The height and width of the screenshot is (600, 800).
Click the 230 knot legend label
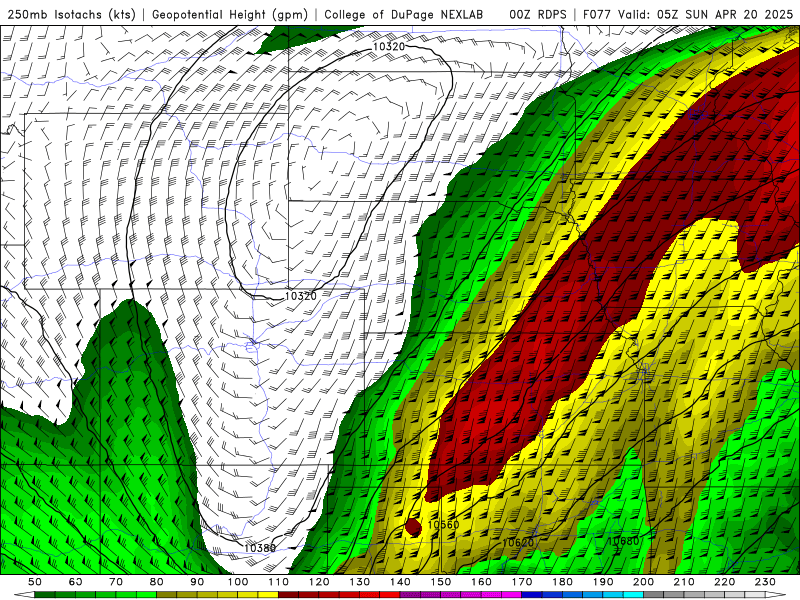point(765,582)
